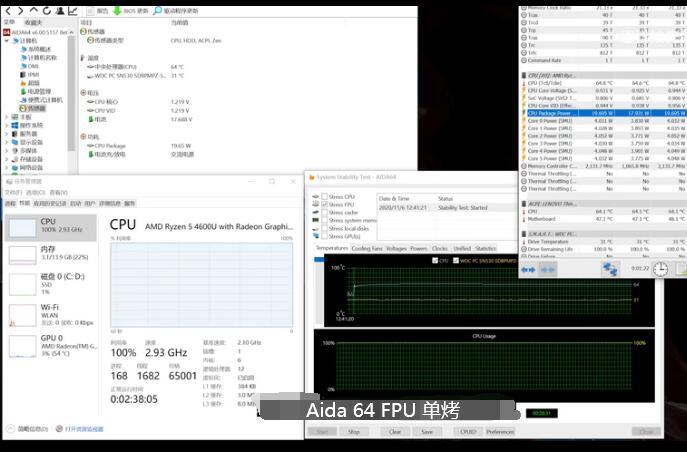Viewport: 687px width, 452px height.
Task: Open Preferences in Stability Test
Action: 500,432
